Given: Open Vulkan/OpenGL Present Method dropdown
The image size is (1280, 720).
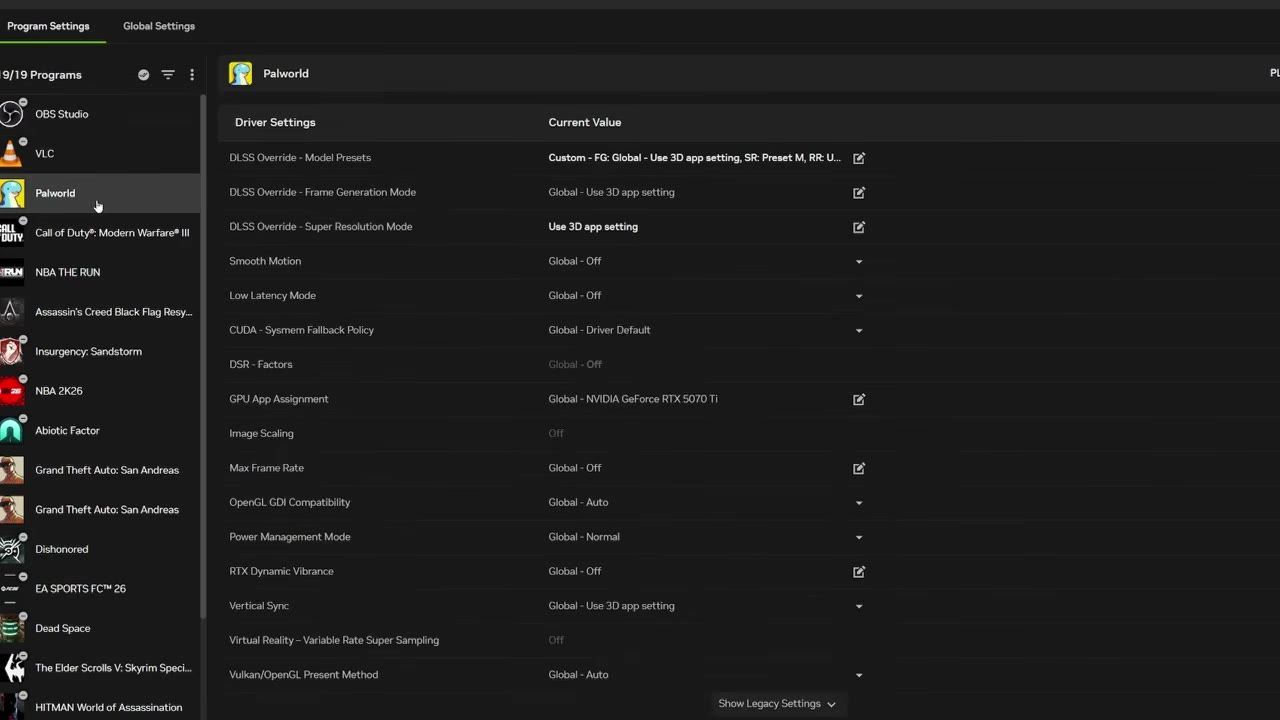Looking at the screenshot, I should [x=859, y=675].
